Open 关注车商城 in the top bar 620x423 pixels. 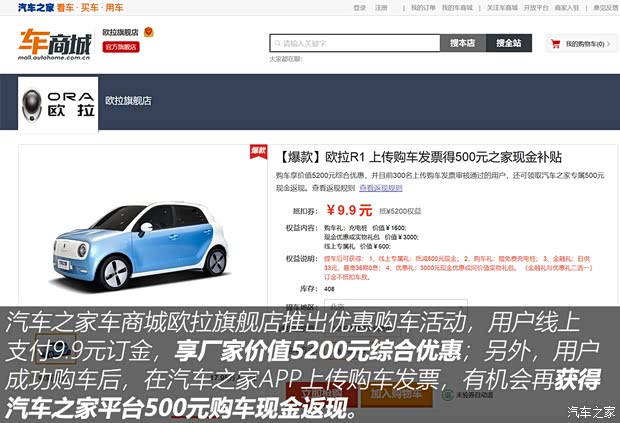(502, 8)
